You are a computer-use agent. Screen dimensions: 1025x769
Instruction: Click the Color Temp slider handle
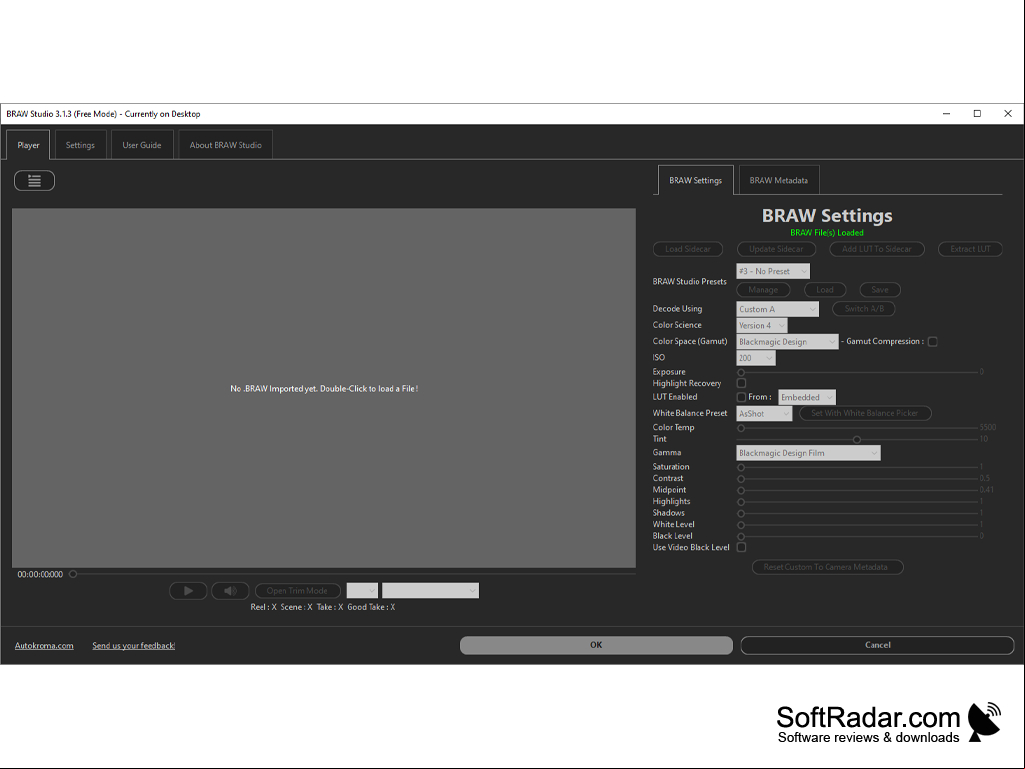click(x=741, y=428)
